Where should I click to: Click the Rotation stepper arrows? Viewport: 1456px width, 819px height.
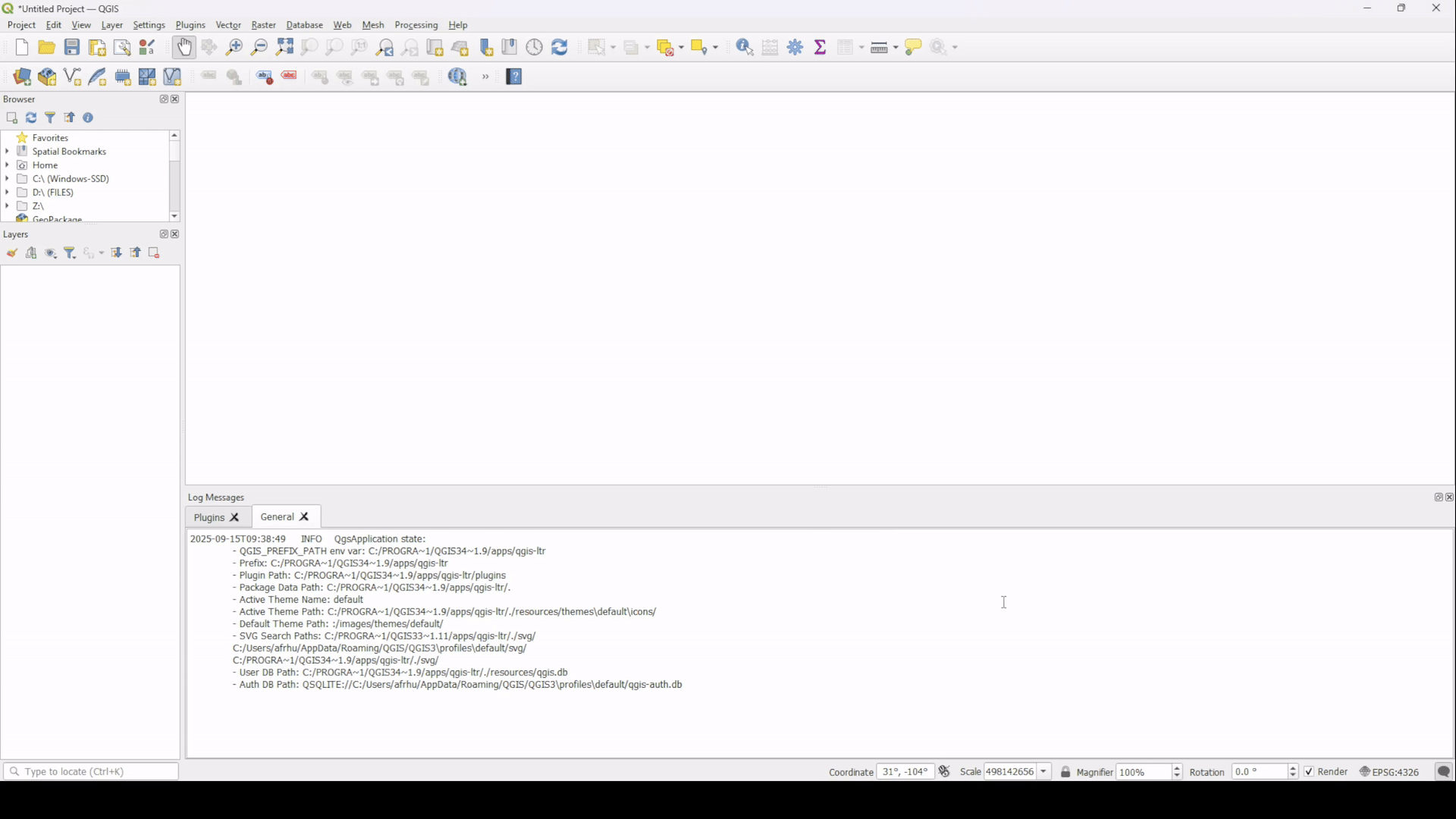pos(1294,772)
